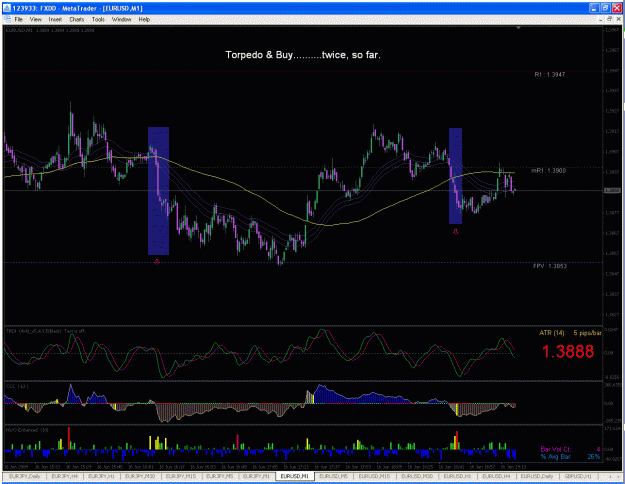Image resolution: width=625 pixels, height=484 pixels.
Task: Click the MetaTrader icon in the title bar
Action: [x=6, y=8]
